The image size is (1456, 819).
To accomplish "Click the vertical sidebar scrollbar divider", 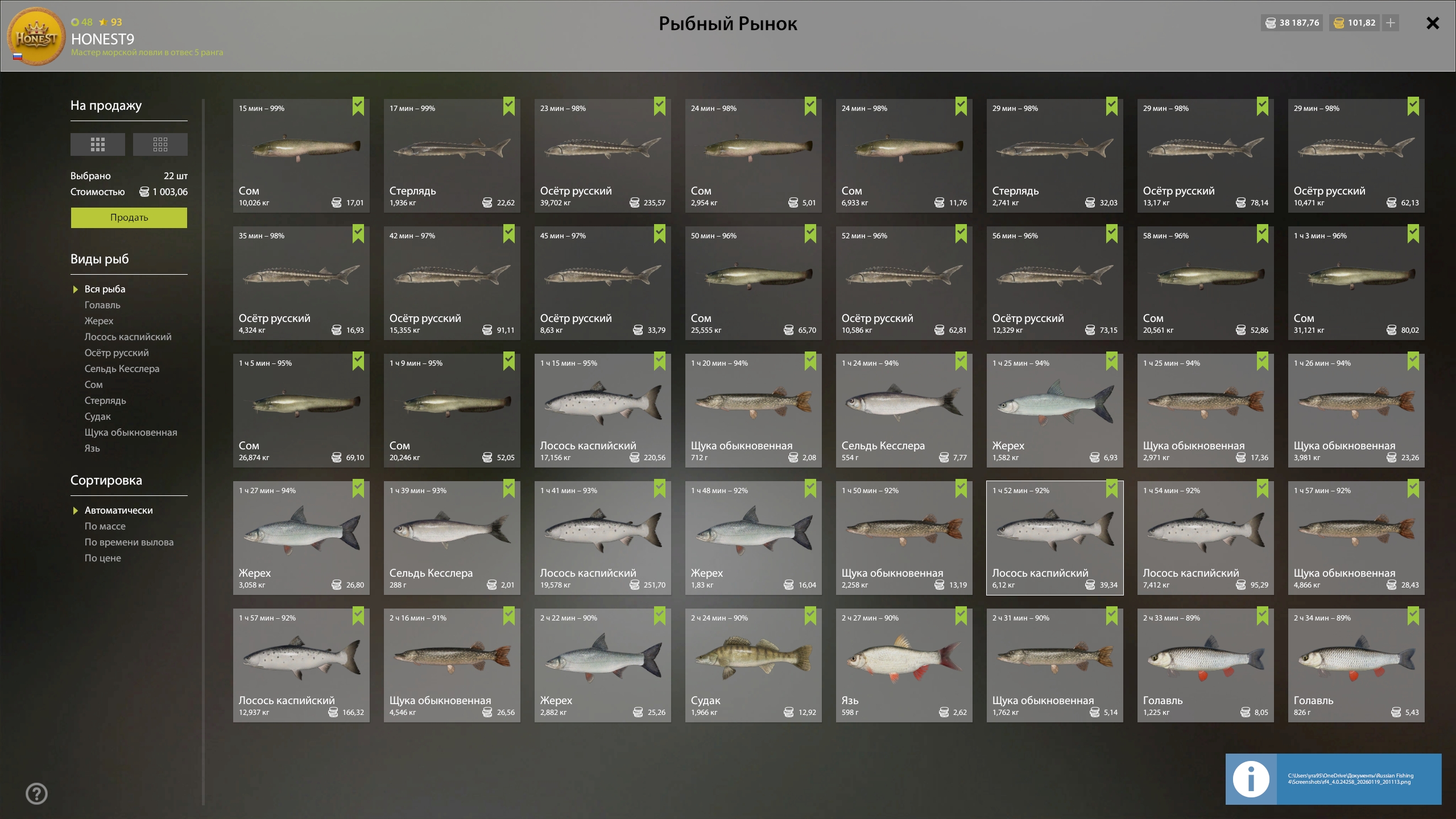I will click(203, 452).
